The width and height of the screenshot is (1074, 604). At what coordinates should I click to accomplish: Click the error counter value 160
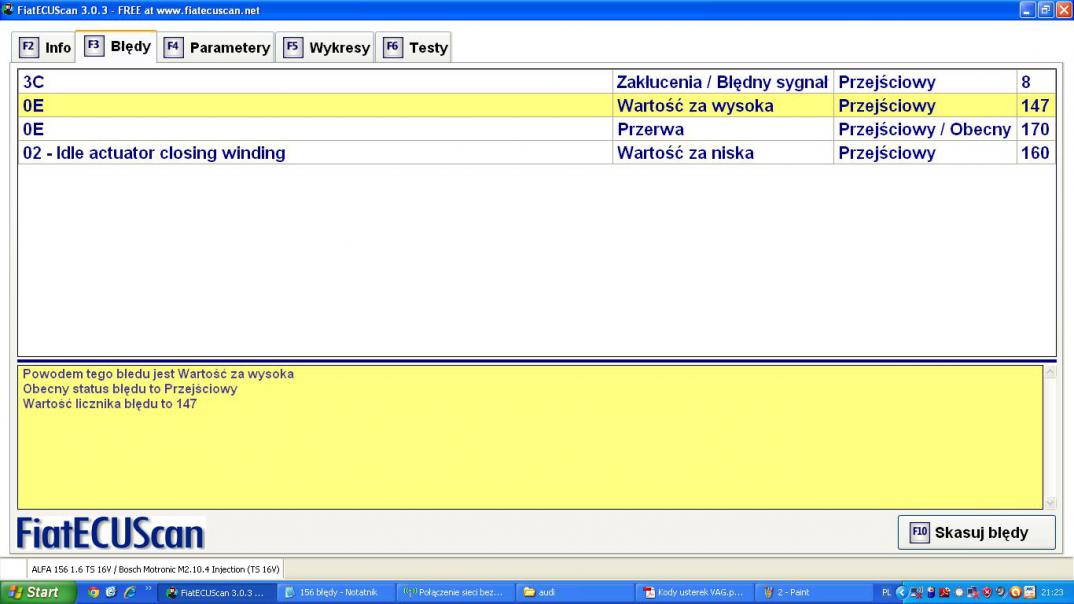coord(1035,153)
